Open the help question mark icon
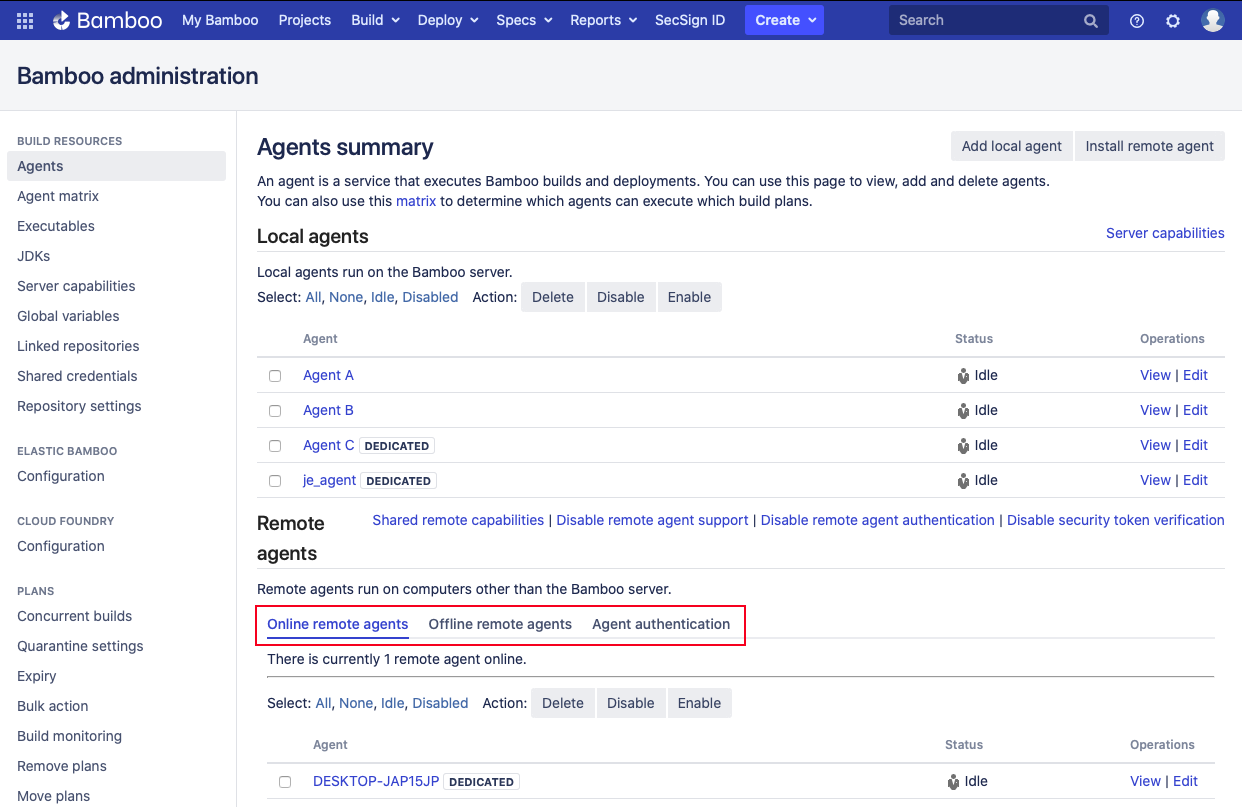The width and height of the screenshot is (1242, 807). coord(1136,19)
